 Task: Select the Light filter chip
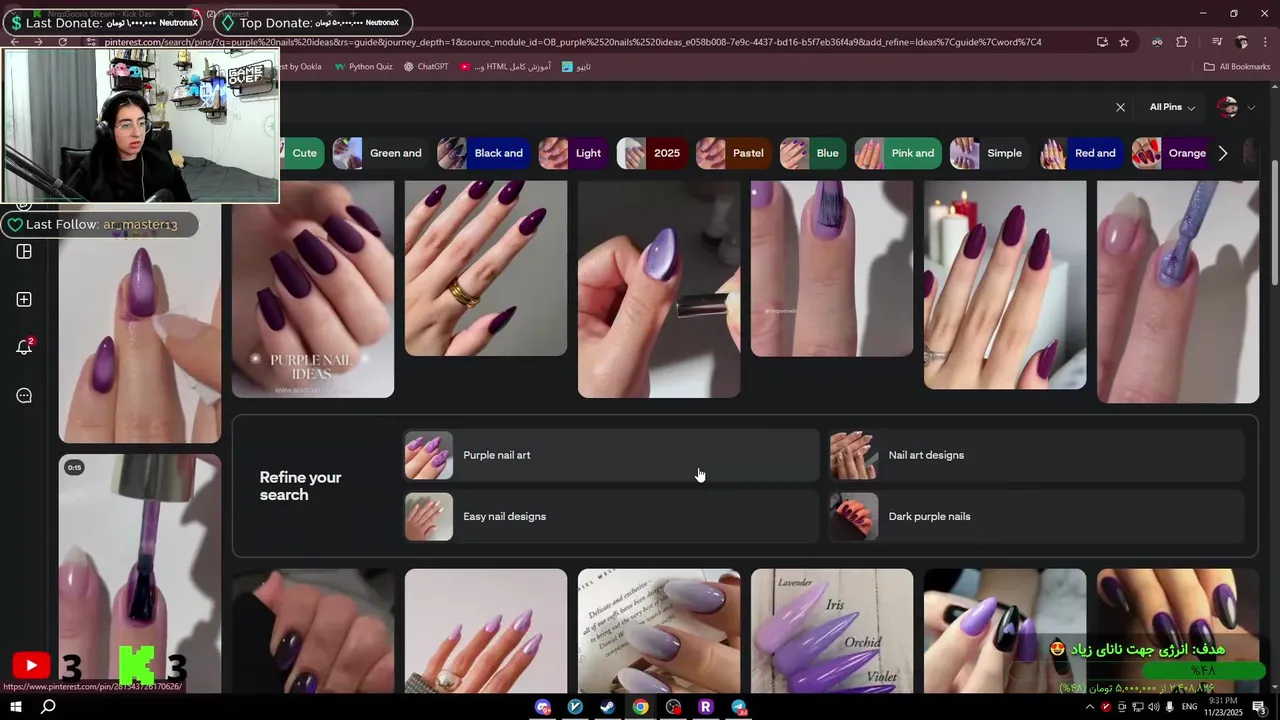click(x=573, y=153)
